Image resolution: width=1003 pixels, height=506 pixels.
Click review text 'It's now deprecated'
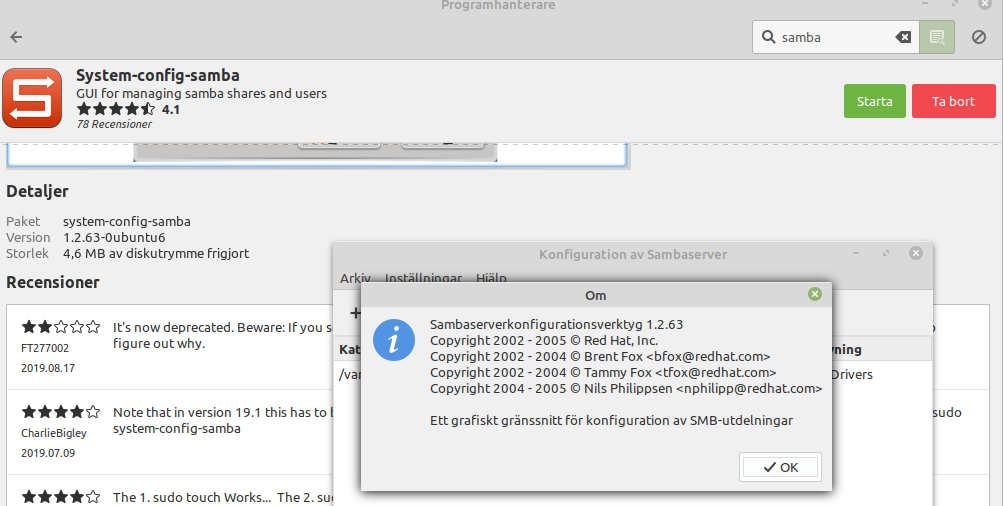222,335
